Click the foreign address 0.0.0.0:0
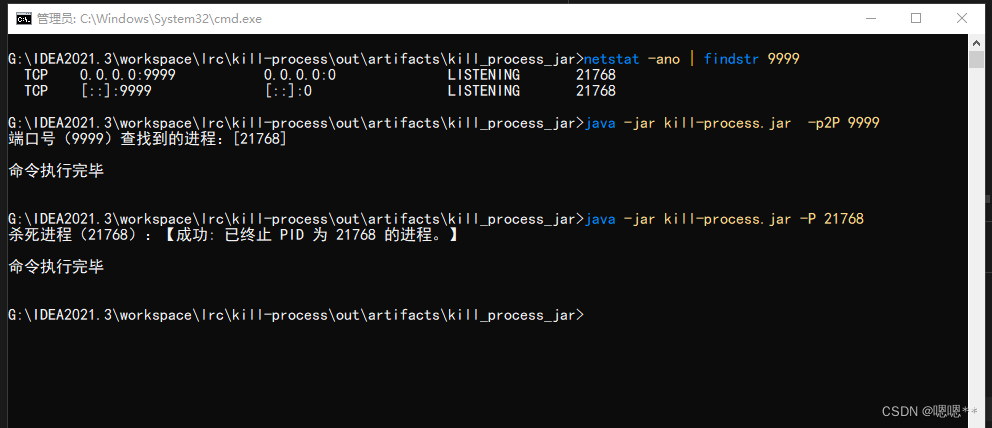This screenshot has width=992, height=428. tap(299, 75)
